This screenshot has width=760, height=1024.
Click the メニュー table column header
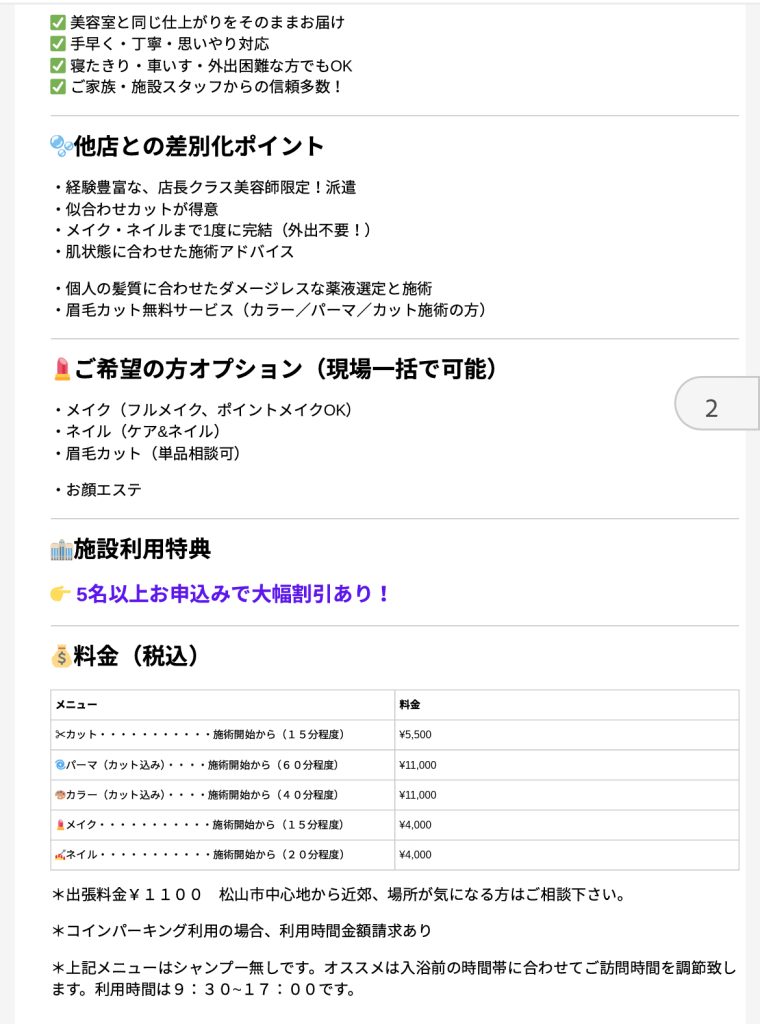point(77,705)
